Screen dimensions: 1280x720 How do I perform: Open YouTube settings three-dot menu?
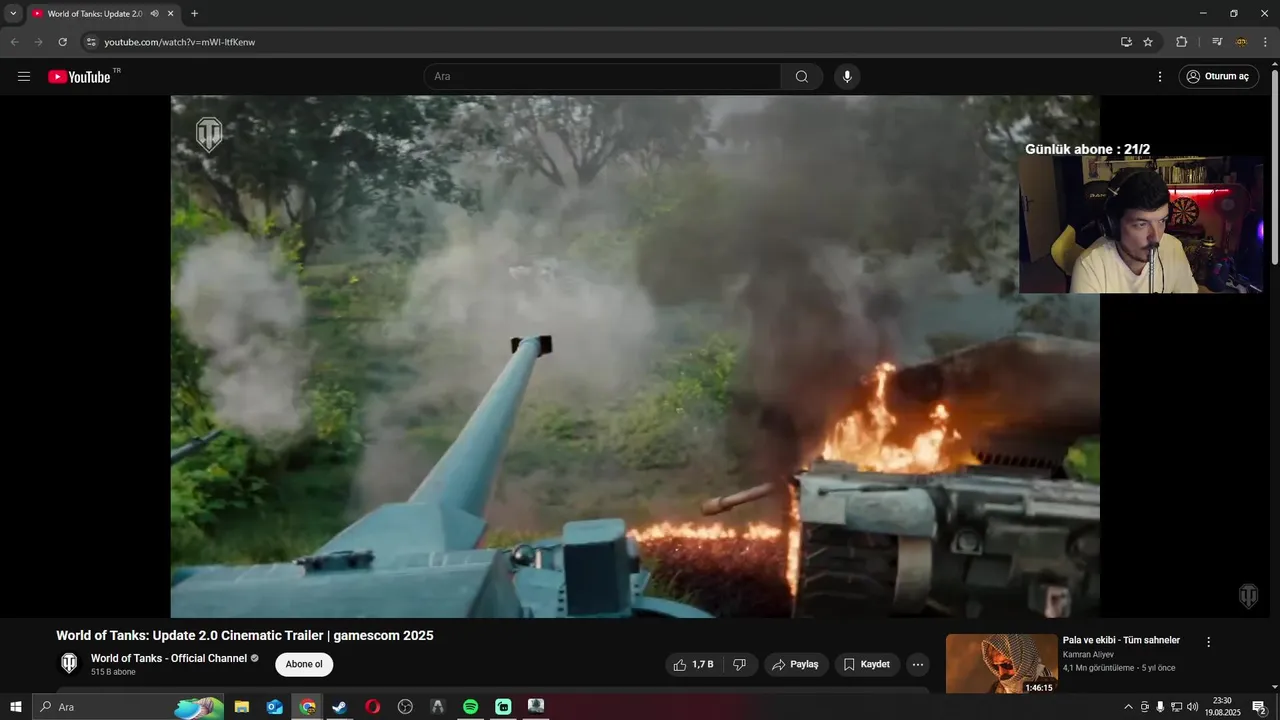click(1160, 76)
